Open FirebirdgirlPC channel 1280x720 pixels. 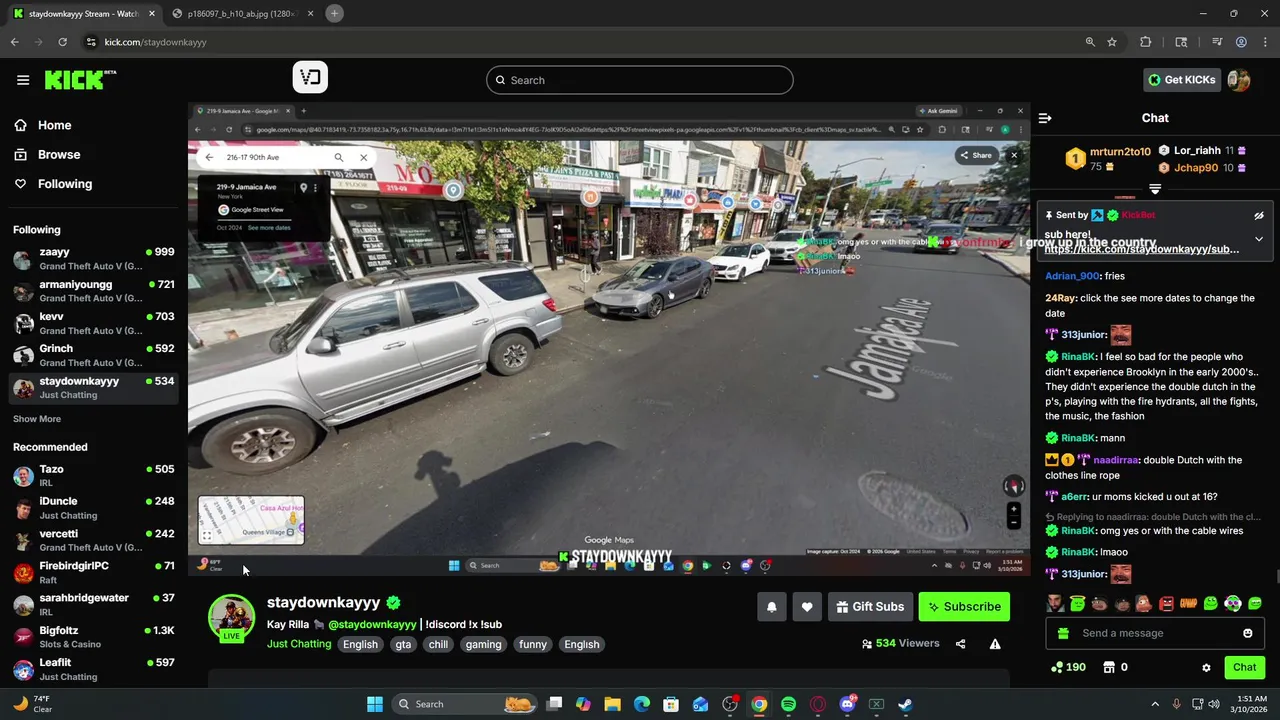point(94,572)
